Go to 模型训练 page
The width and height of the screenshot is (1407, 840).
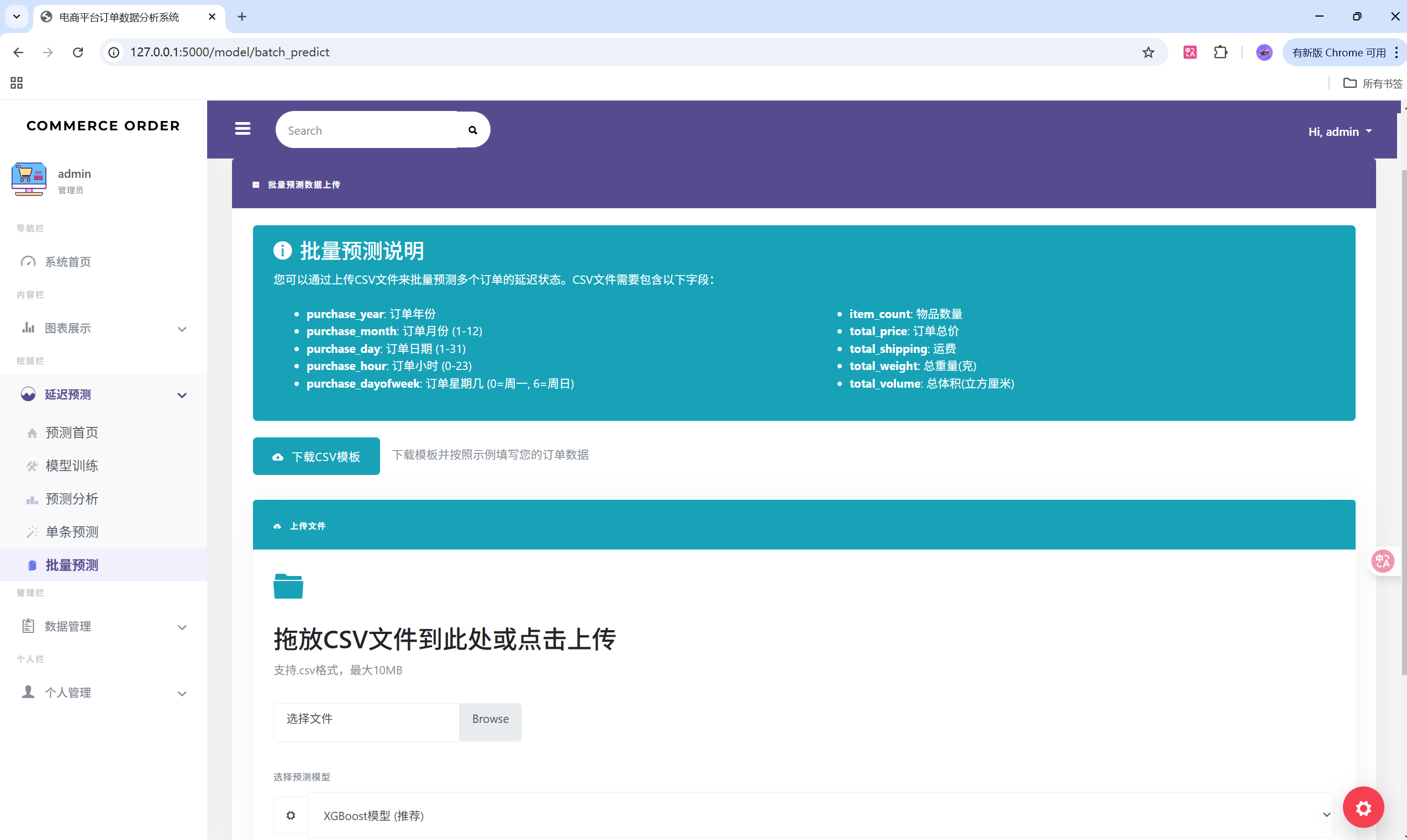tap(72, 466)
